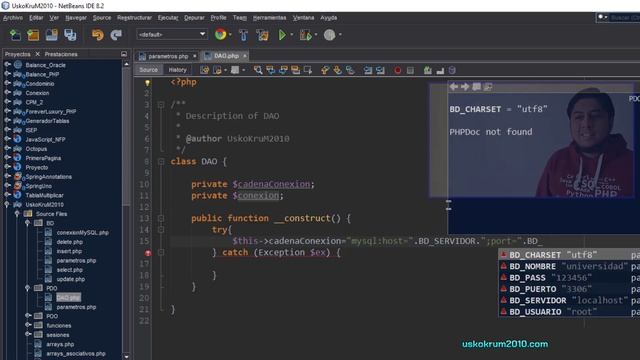Screen dimensions: 640x360
Task: Click the Shift Line Left icon
Action: tap(368, 70)
